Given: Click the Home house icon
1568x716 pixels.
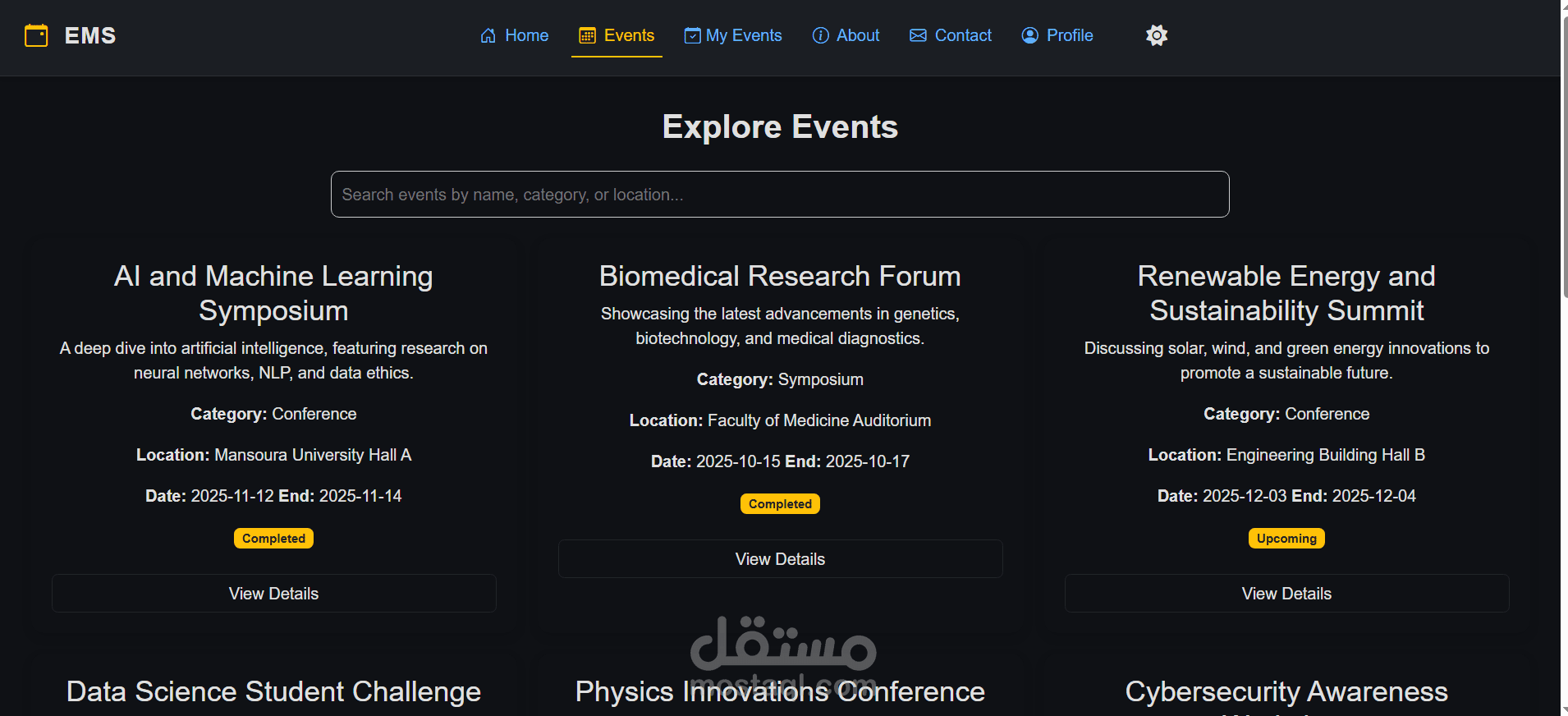Looking at the screenshot, I should tap(488, 35).
